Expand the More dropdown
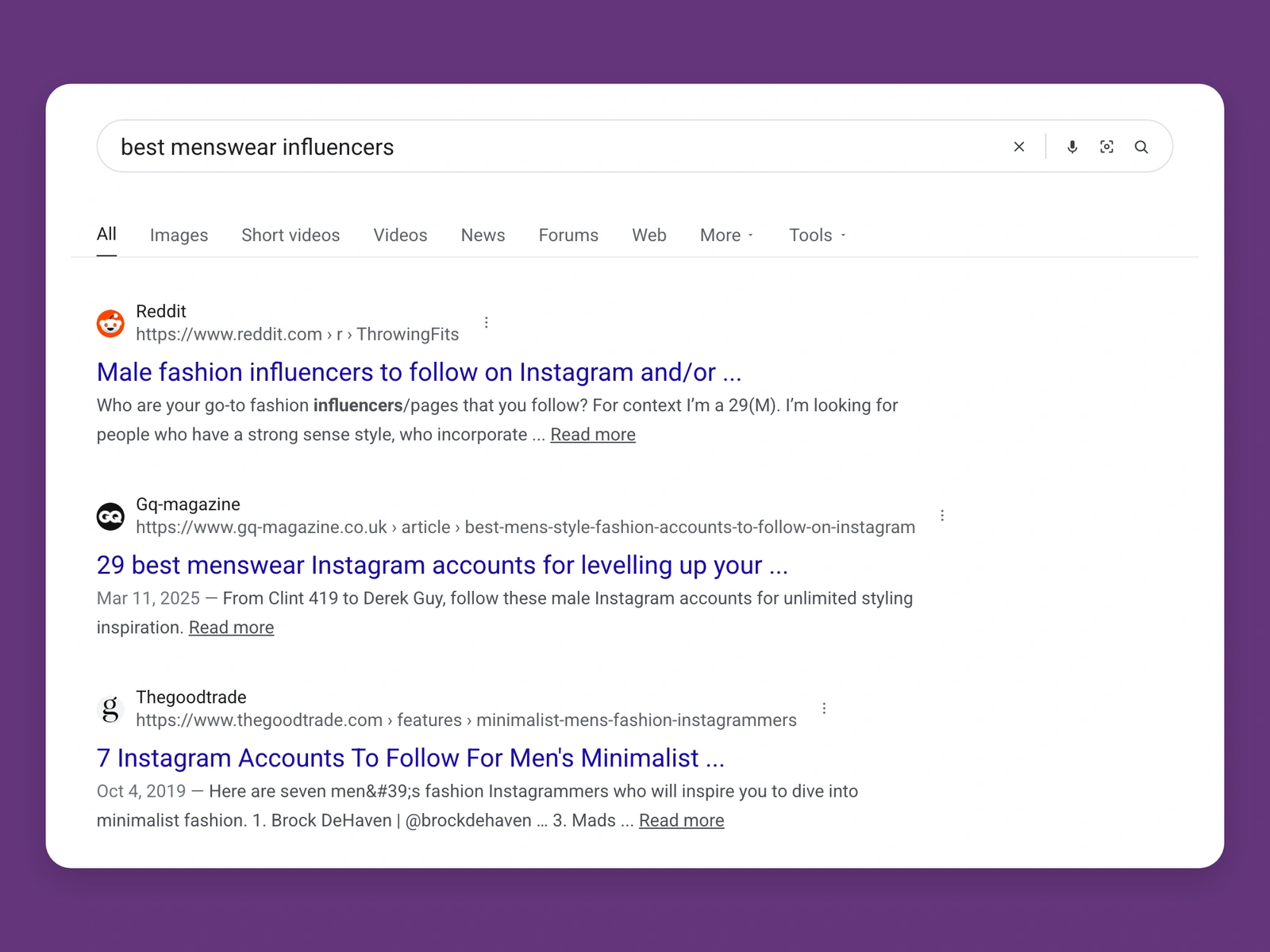The width and height of the screenshot is (1270, 952). [x=727, y=236]
